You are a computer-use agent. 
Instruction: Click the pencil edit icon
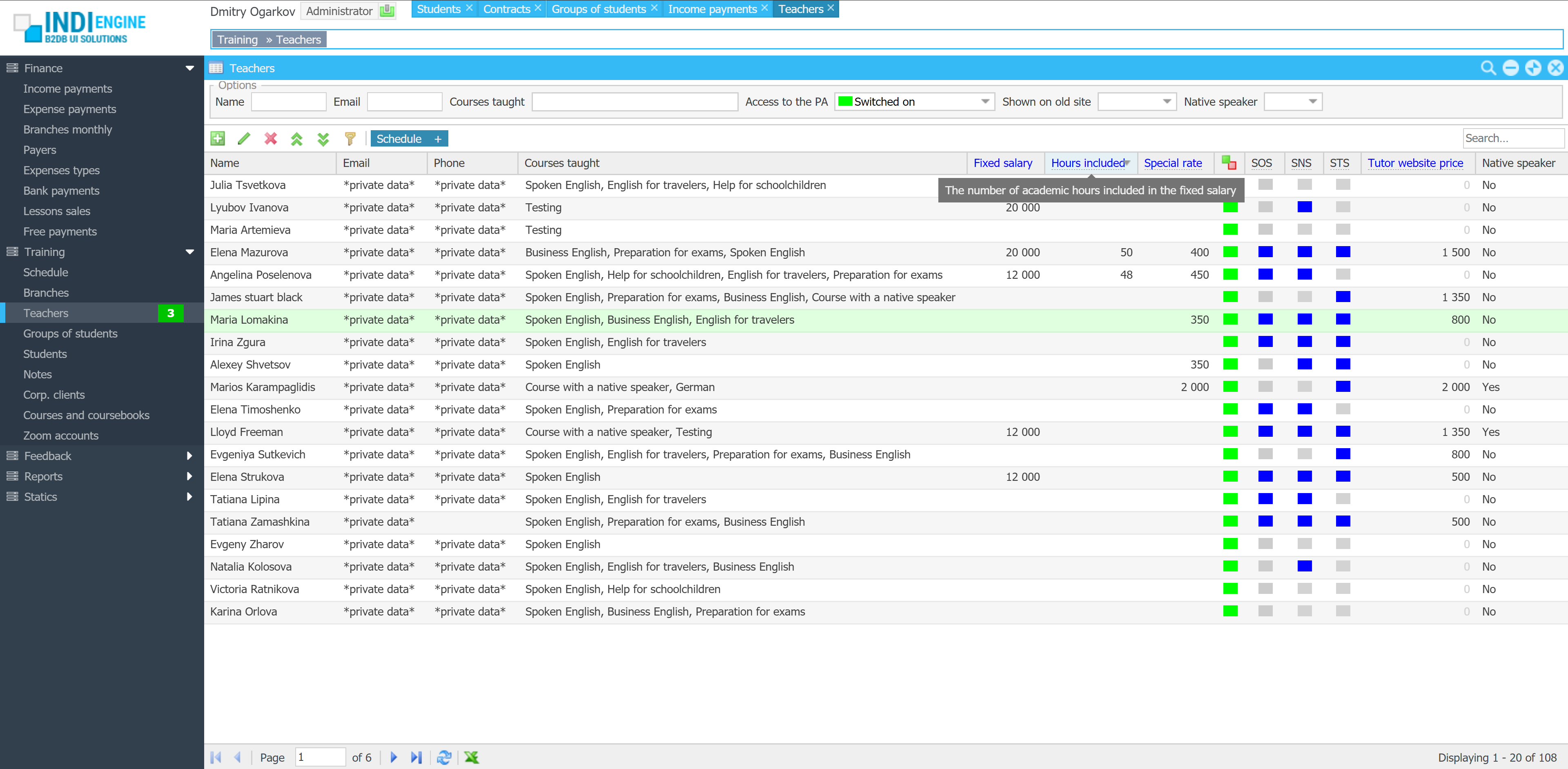tap(243, 139)
